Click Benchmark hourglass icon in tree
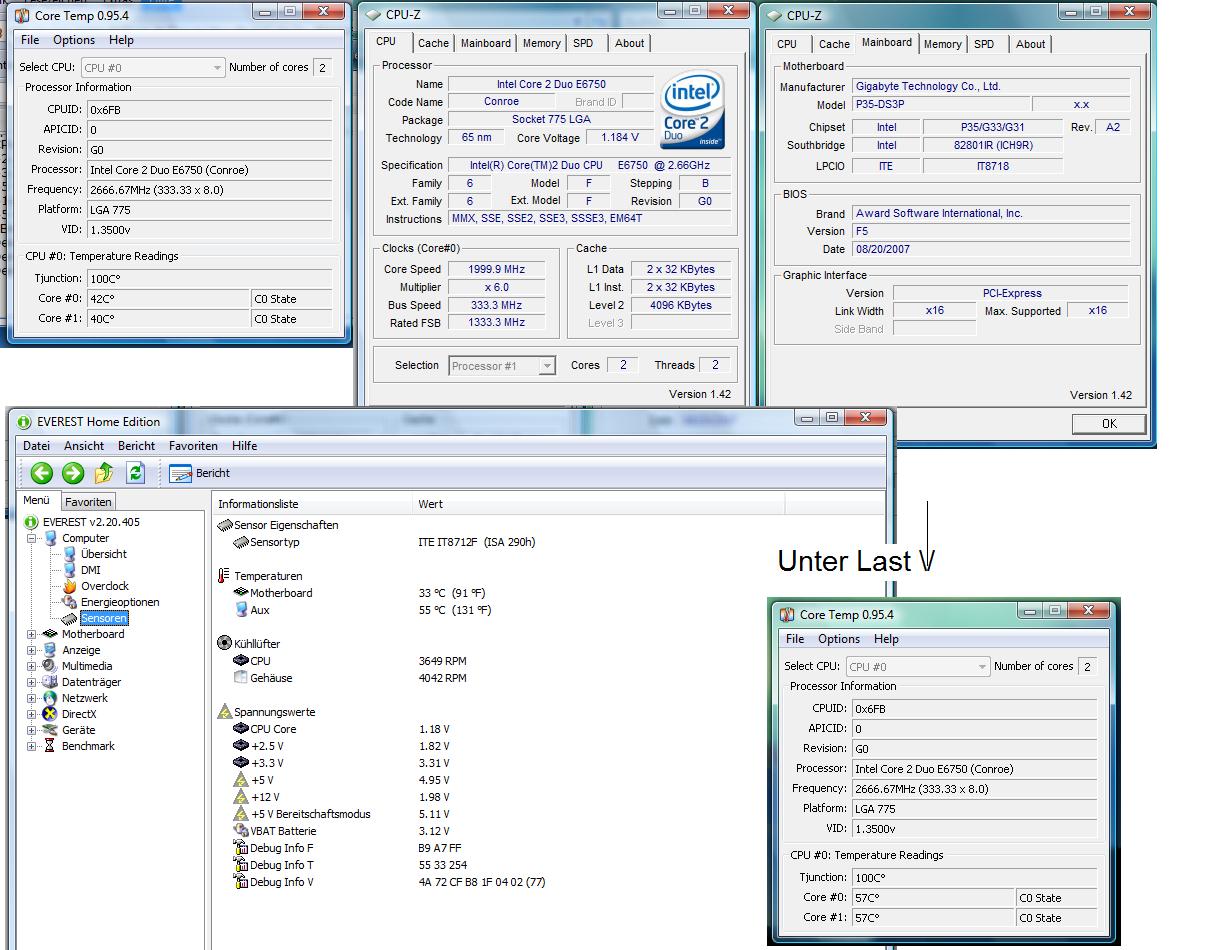This screenshot has height=950, width=1218. [x=50, y=746]
